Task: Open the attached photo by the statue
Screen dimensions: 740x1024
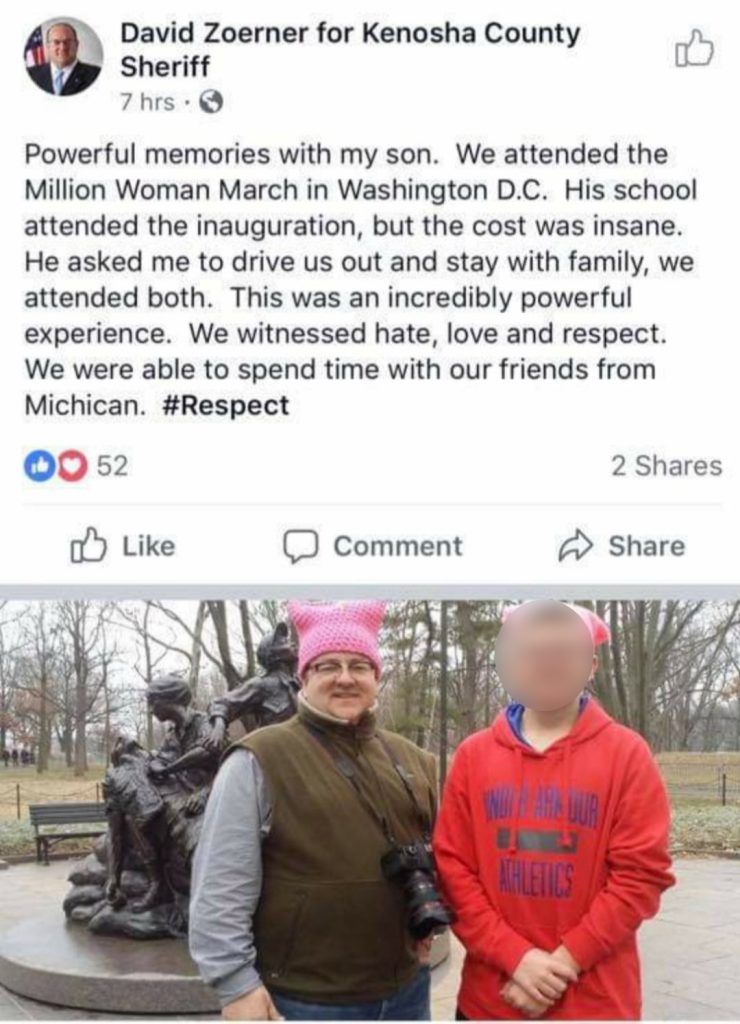Action: (370, 810)
